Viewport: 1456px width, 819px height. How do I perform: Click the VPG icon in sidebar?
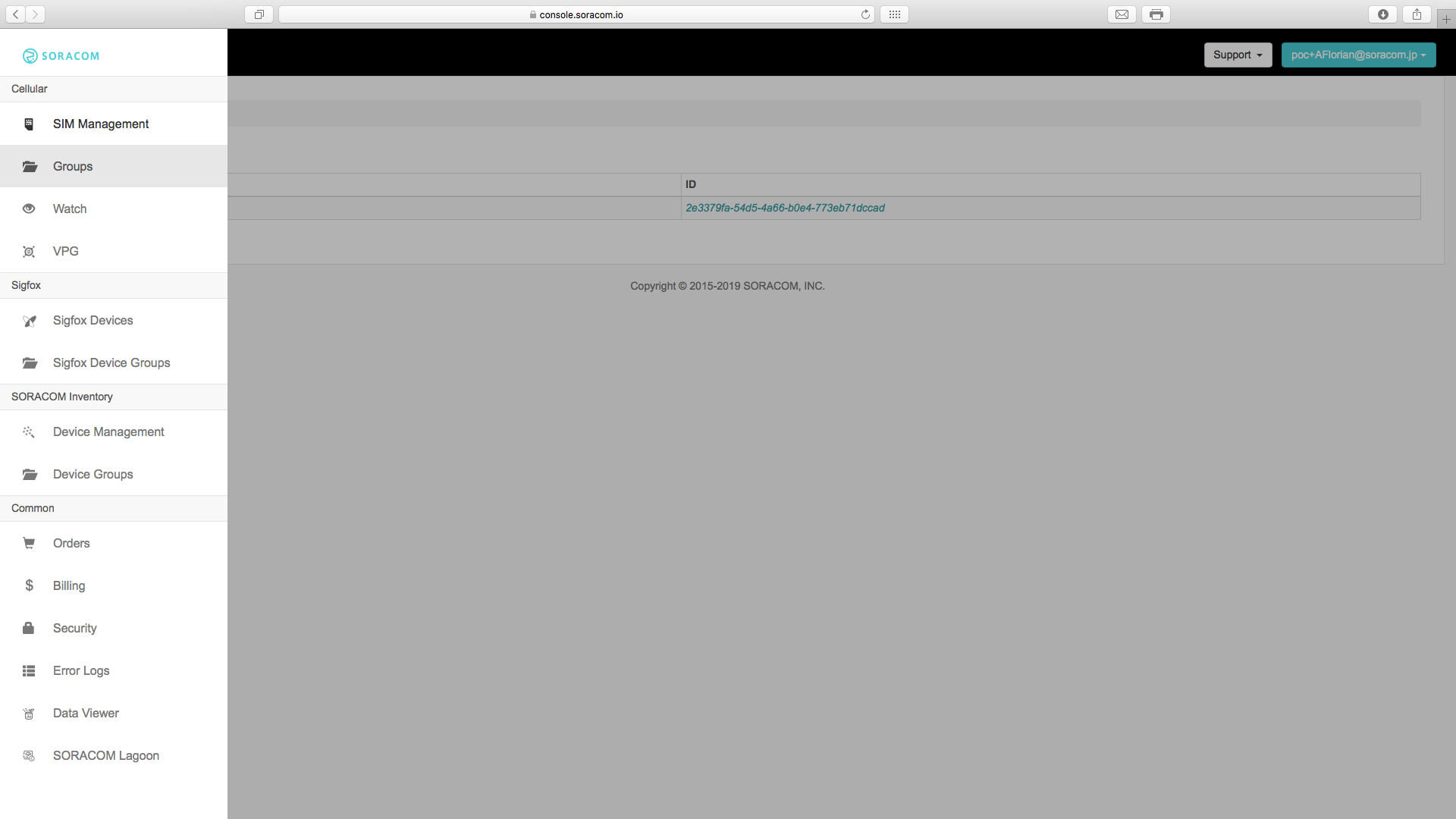(29, 252)
